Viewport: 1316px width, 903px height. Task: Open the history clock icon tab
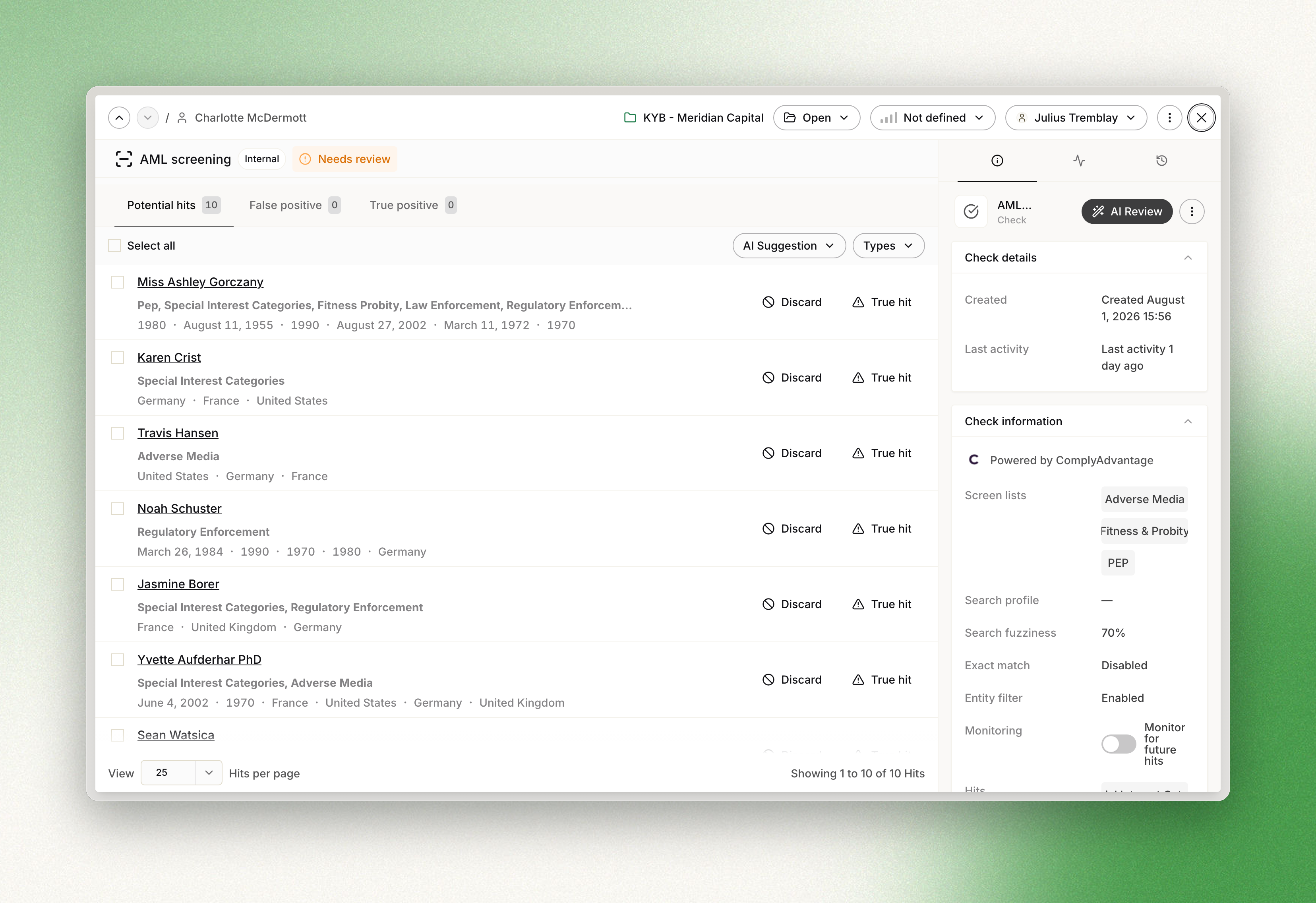[1161, 160]
